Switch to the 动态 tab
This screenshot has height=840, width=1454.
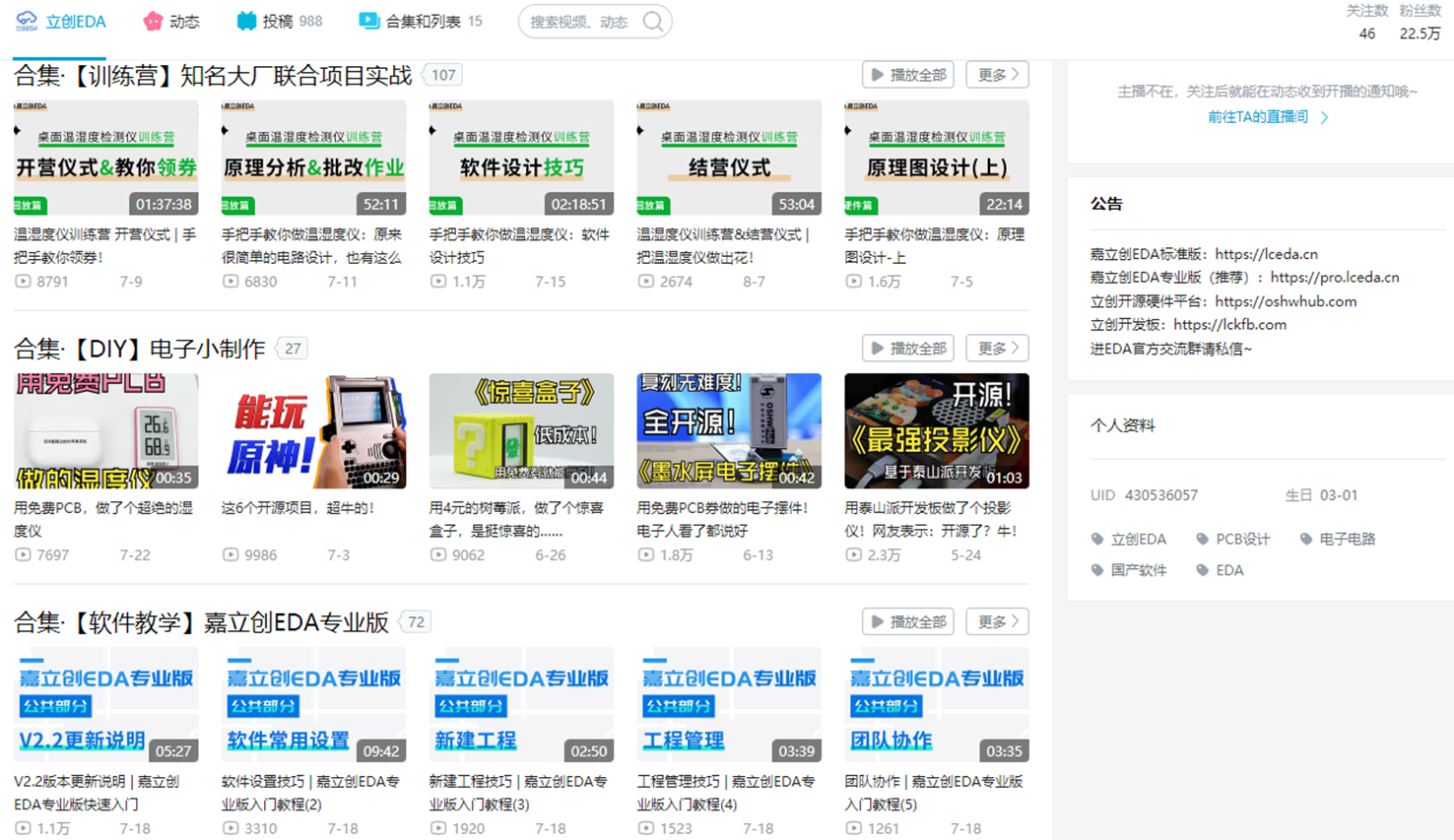(x=171, y=22)
